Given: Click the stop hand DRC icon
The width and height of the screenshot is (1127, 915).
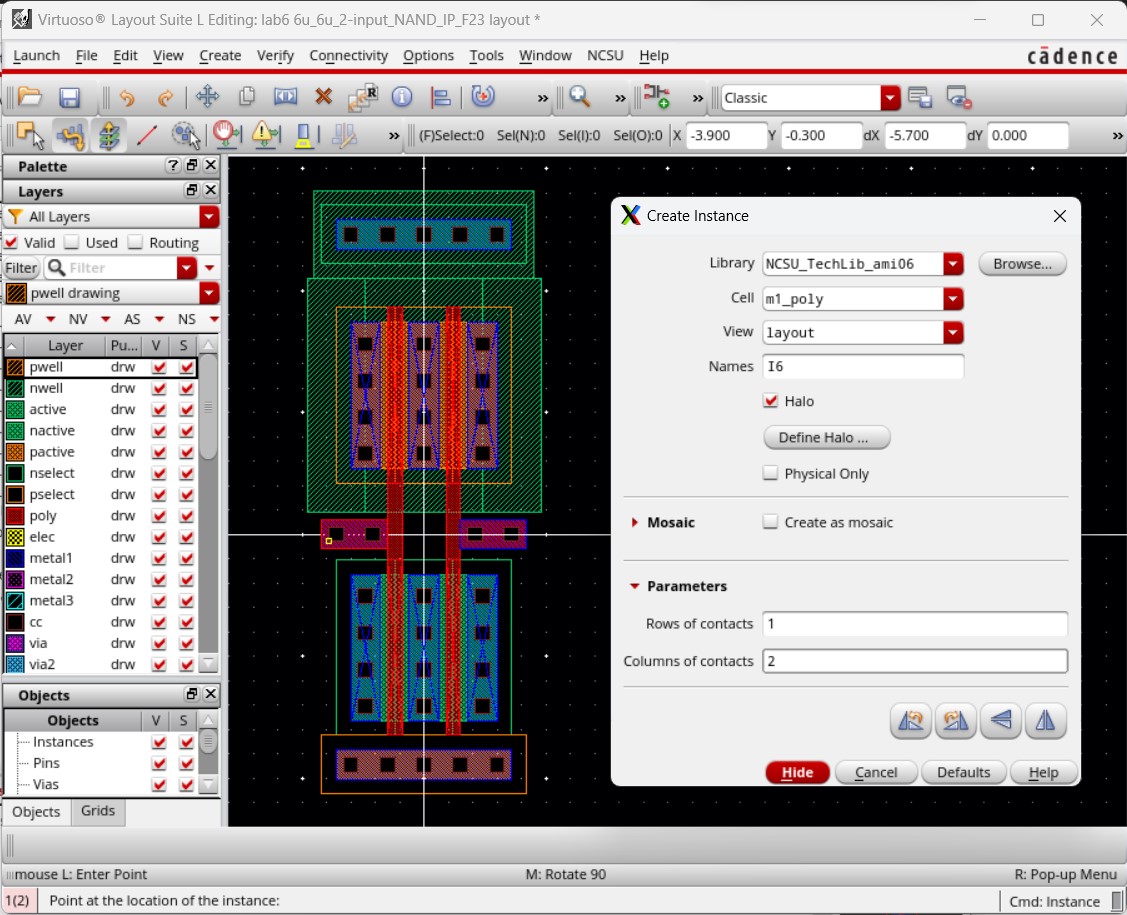Looking at the screenshot, I should 226,135.
